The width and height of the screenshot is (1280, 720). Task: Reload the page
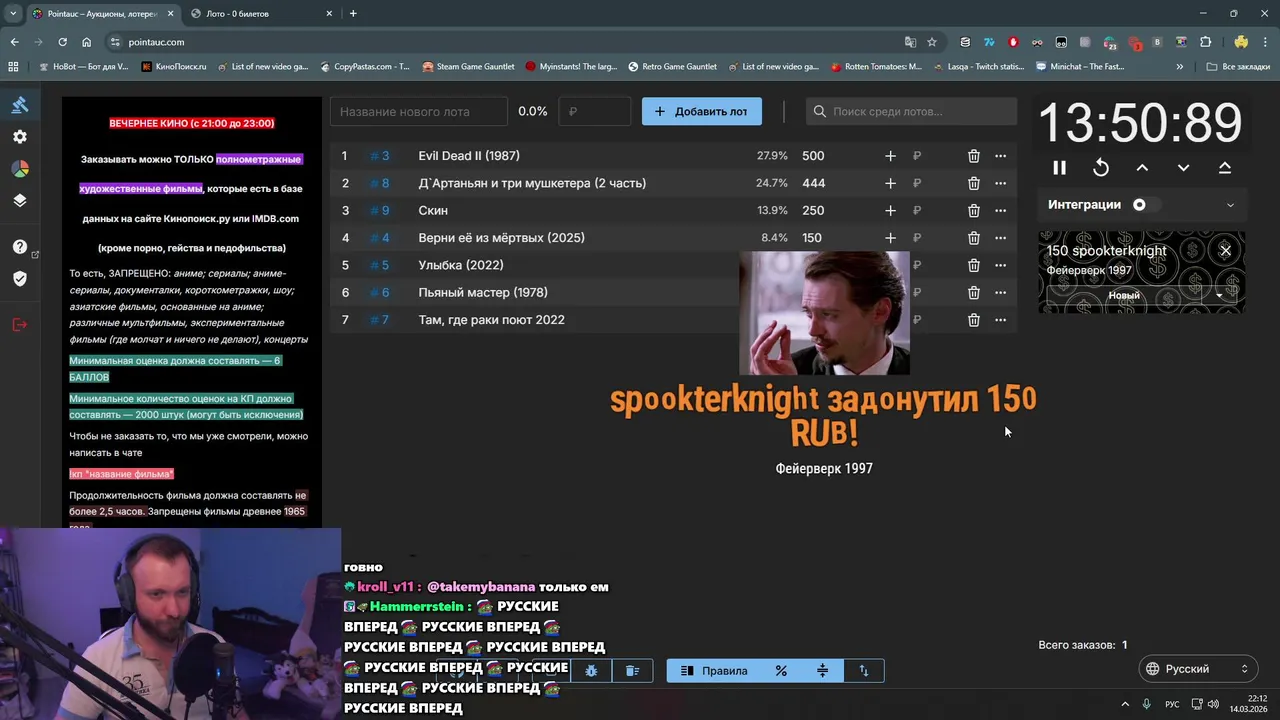[x=62, y=42]
